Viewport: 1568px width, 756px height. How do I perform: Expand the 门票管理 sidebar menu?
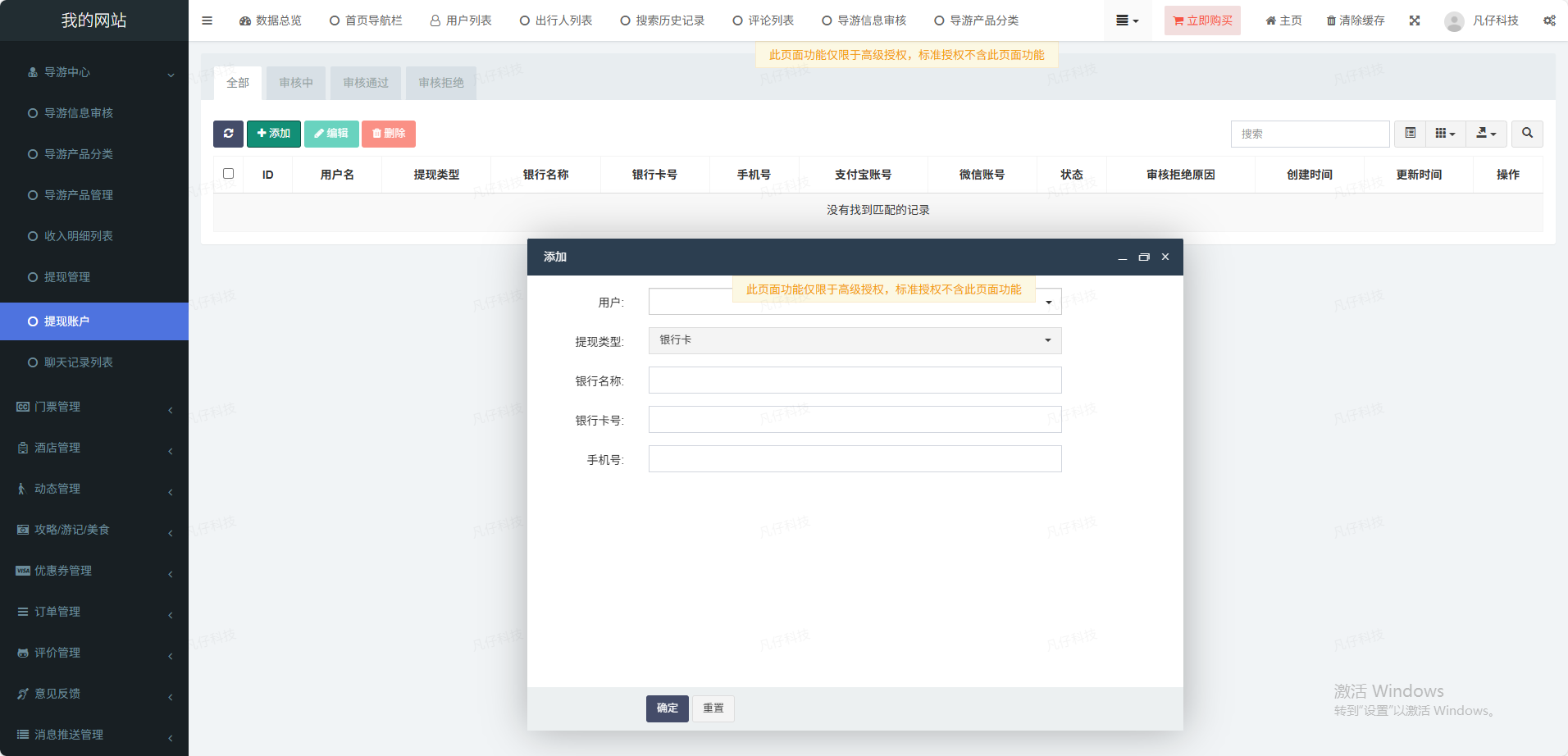(x=94, y=407)
